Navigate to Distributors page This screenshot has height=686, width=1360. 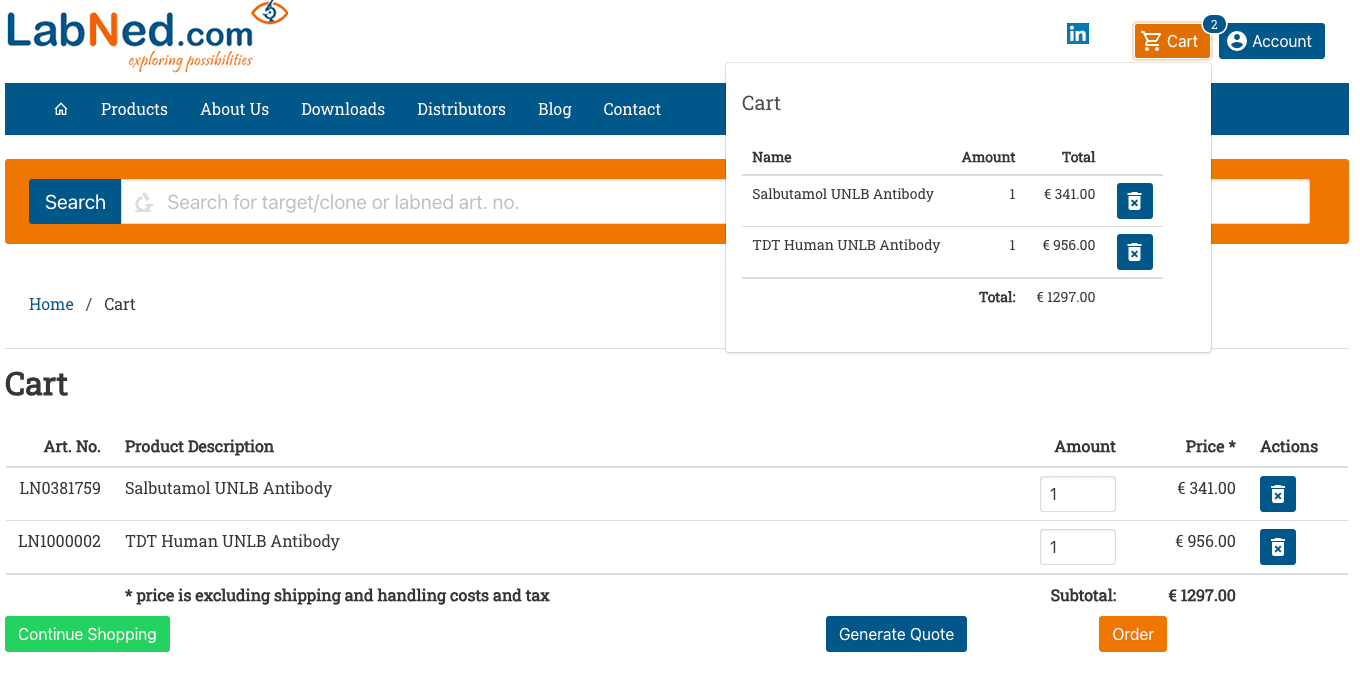pyautogui.click(x=461, y=109)
